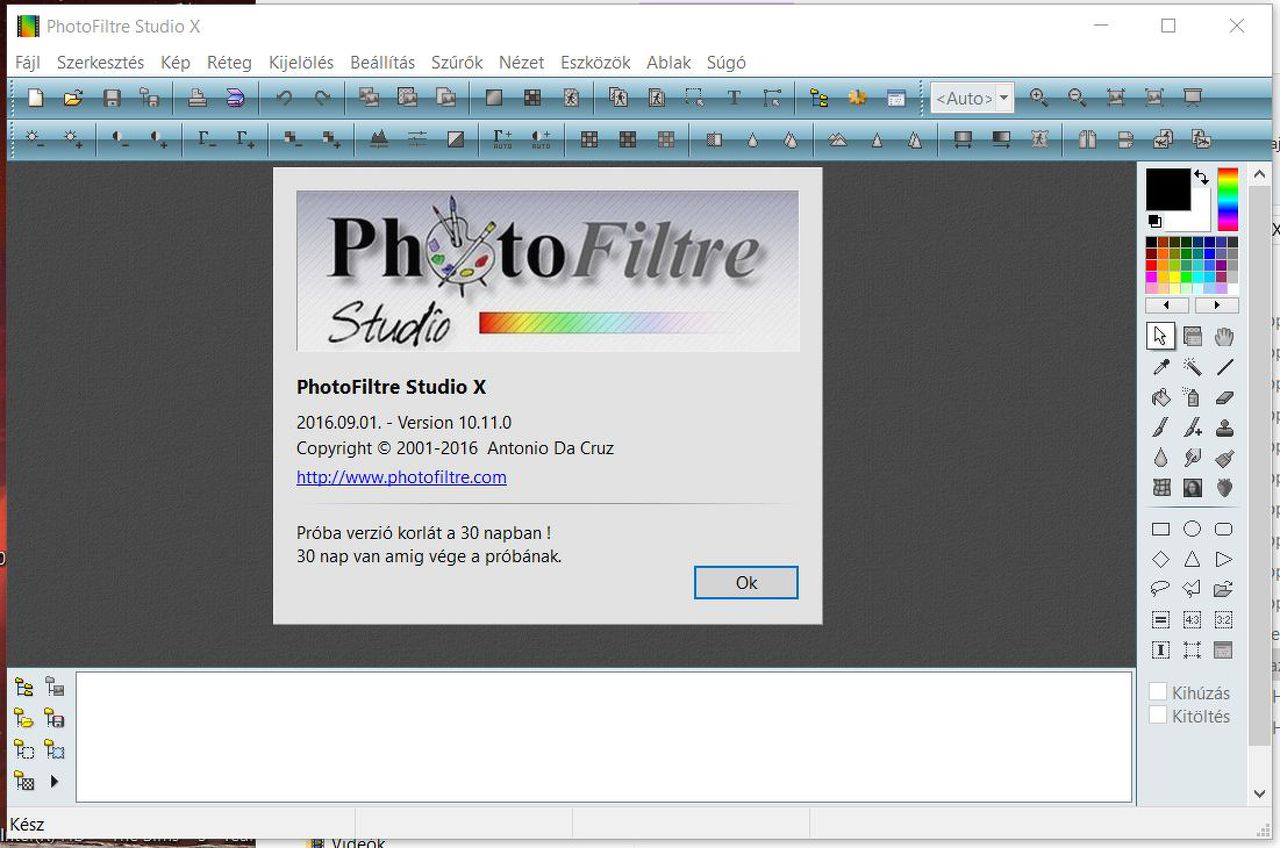The image size is (1280, 848).
Task: Select the triangle selection shape
Action: [1192, 559]
